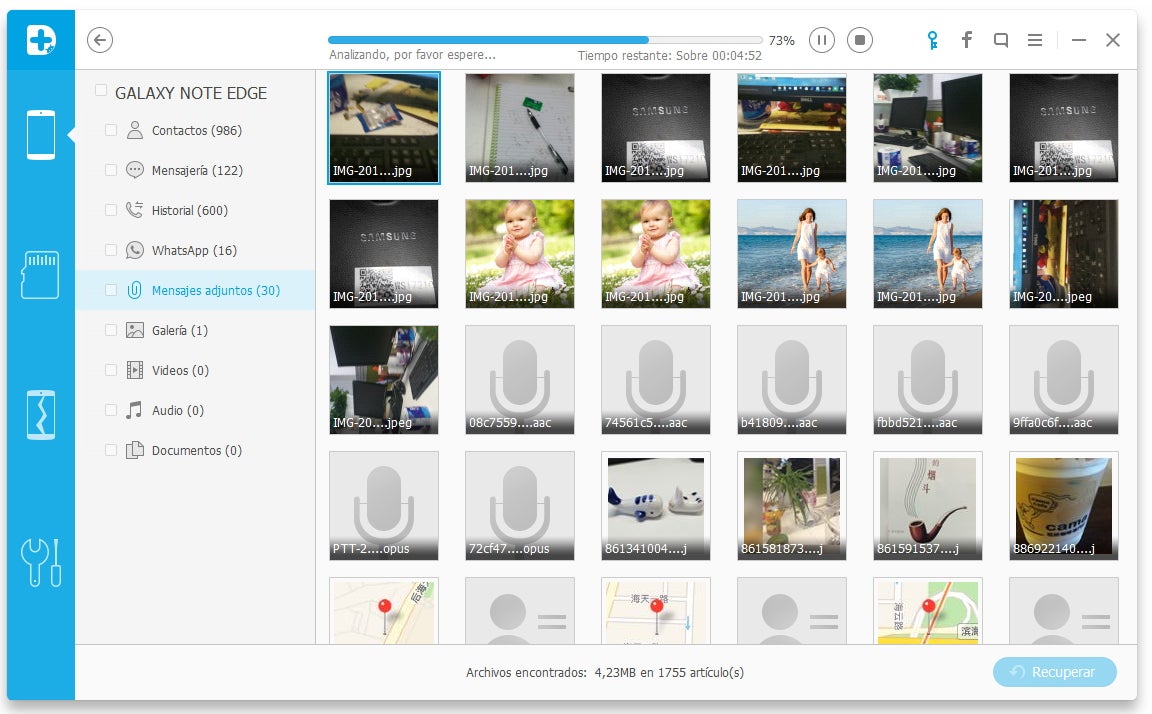
Task: Click the Recuperar button
Action: coord(1054,672)
